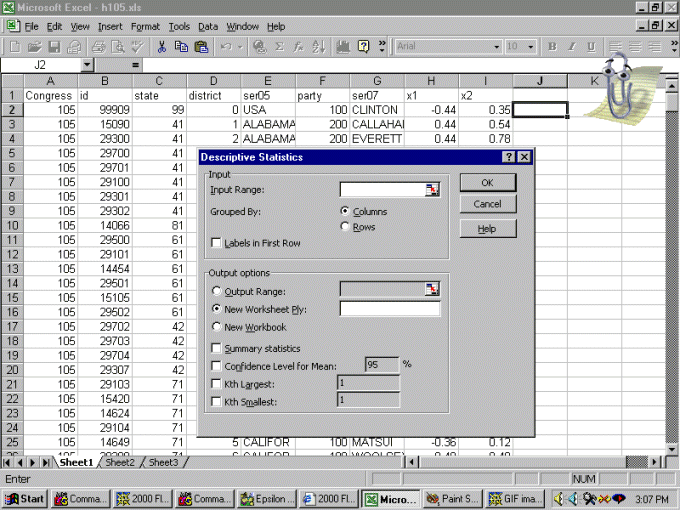The image size is (680, 510).
Task: Click the Paste clipboard icon
Action: coord(200,46)
